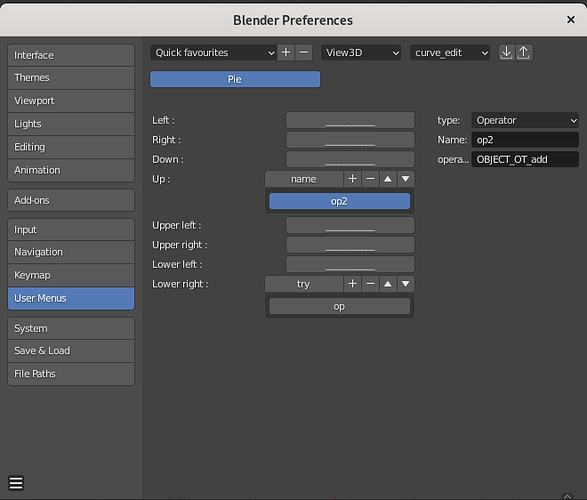Click the 'try' field in Lower right row
This screenshot has height=500, width=587.
[304, 284]
